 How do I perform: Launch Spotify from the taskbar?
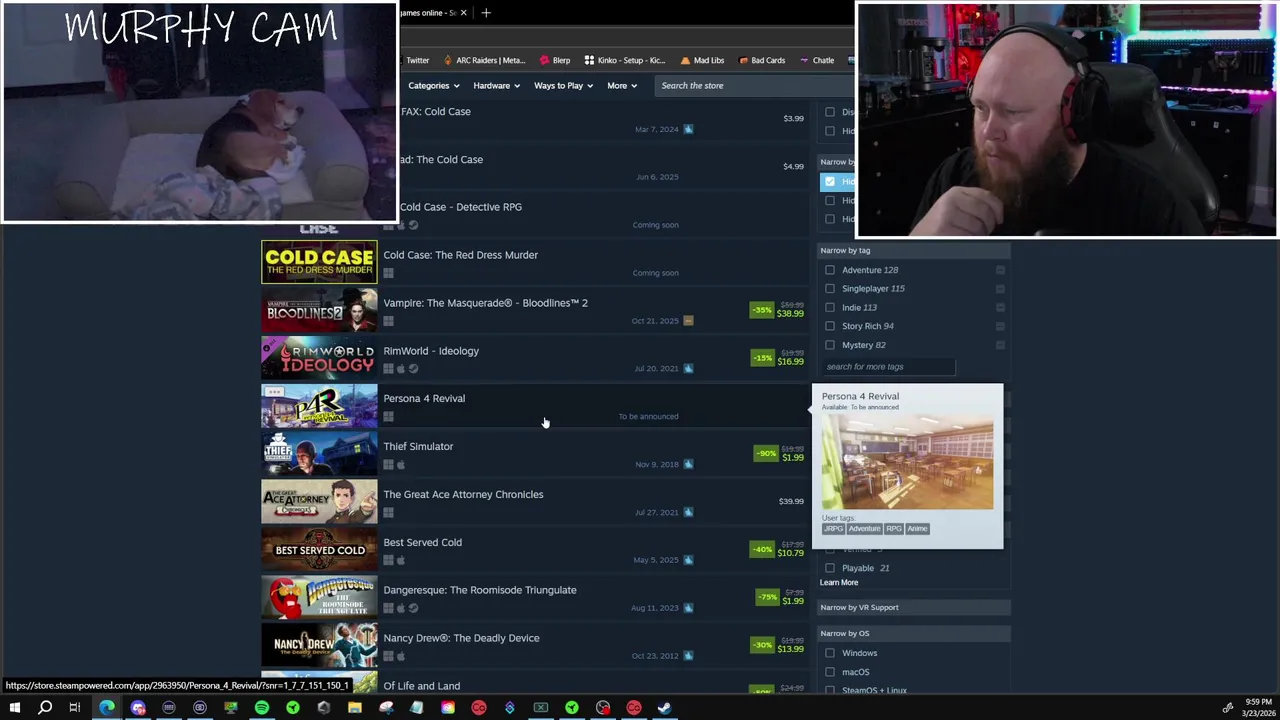click(x=262, y=708)
